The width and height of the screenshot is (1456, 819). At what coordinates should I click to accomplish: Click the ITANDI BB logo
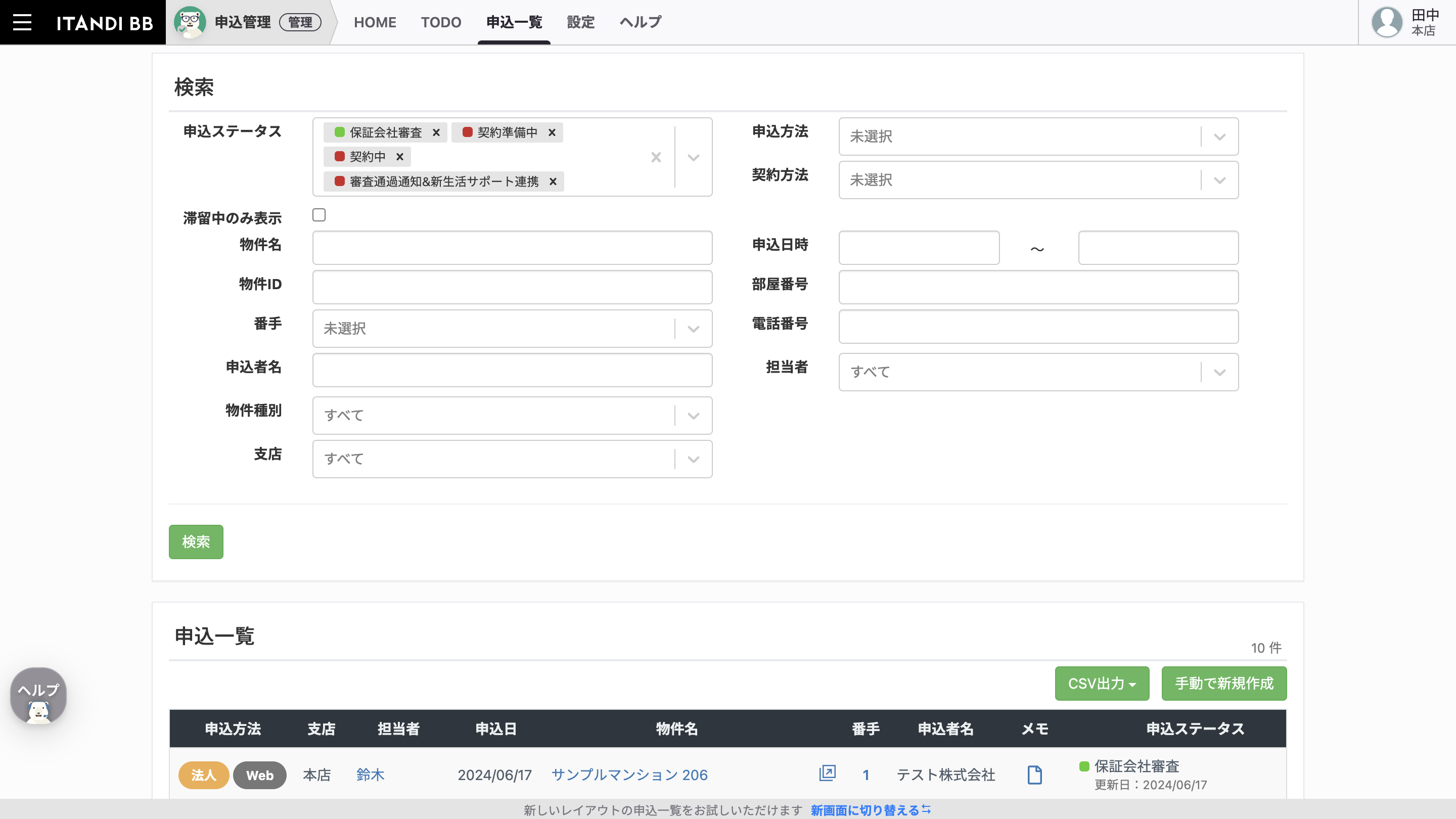[105, 23]
